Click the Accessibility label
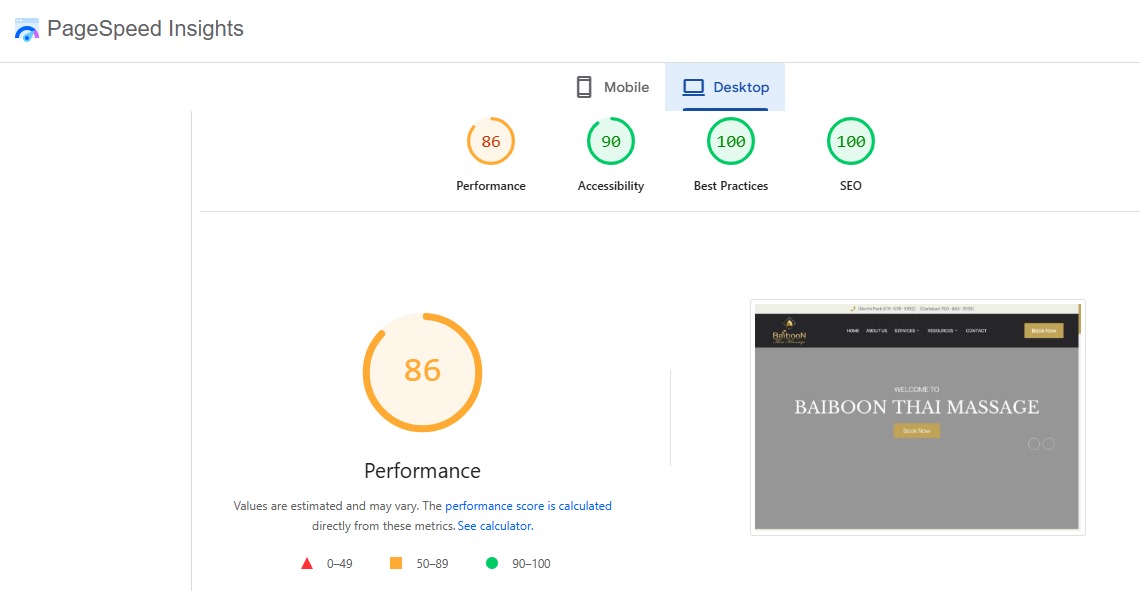Image resolution: width=1140 pixels, height=591 pixels. pyautogui.click(x=611, y=186)
